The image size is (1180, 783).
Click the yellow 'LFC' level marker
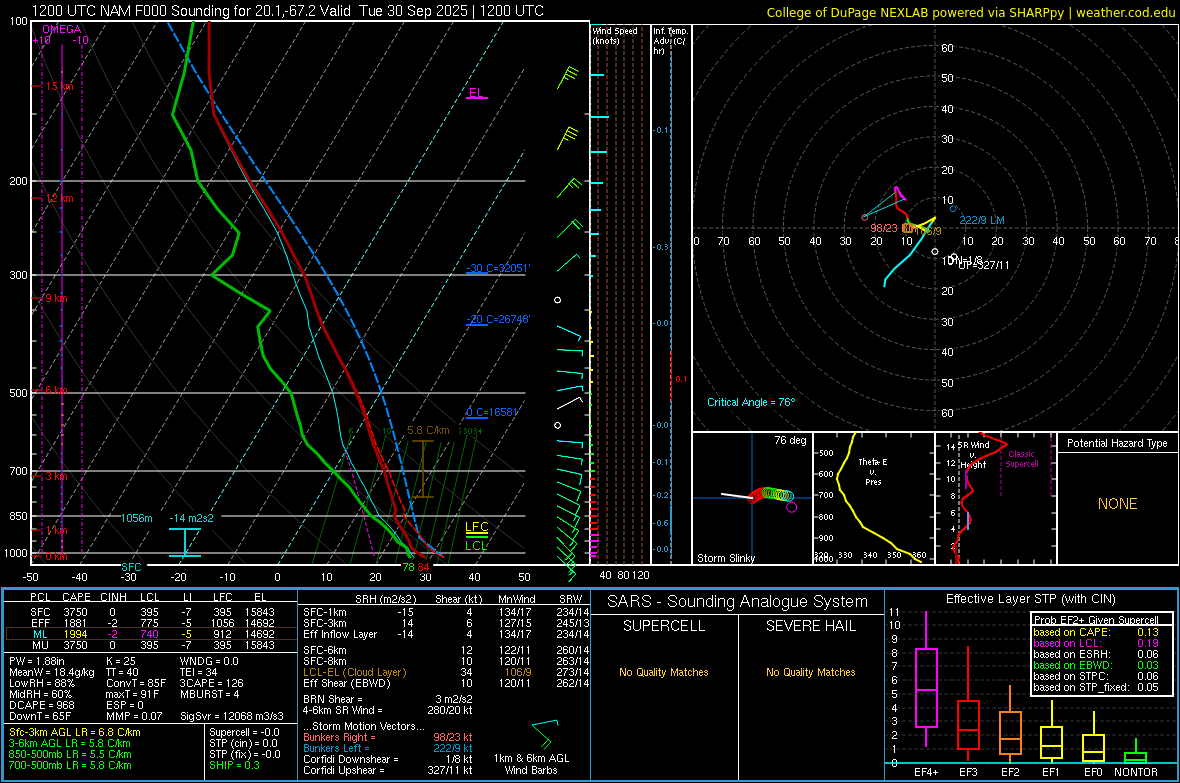(476, 527)
